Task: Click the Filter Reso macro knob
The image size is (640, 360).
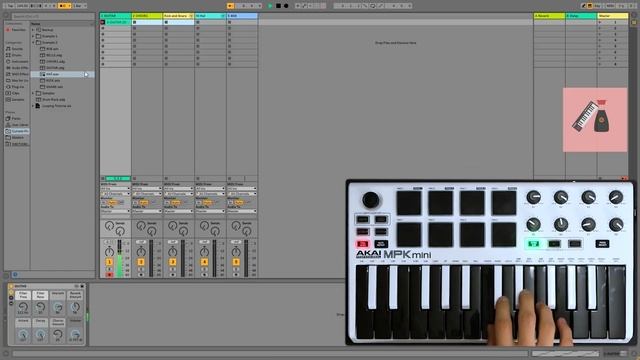Action: (x=40, y=306)
